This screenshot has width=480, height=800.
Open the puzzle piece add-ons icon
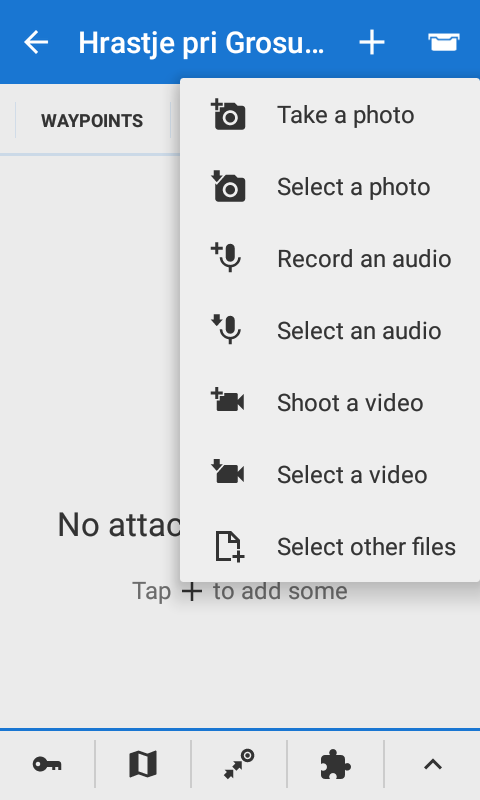(335, 764)
